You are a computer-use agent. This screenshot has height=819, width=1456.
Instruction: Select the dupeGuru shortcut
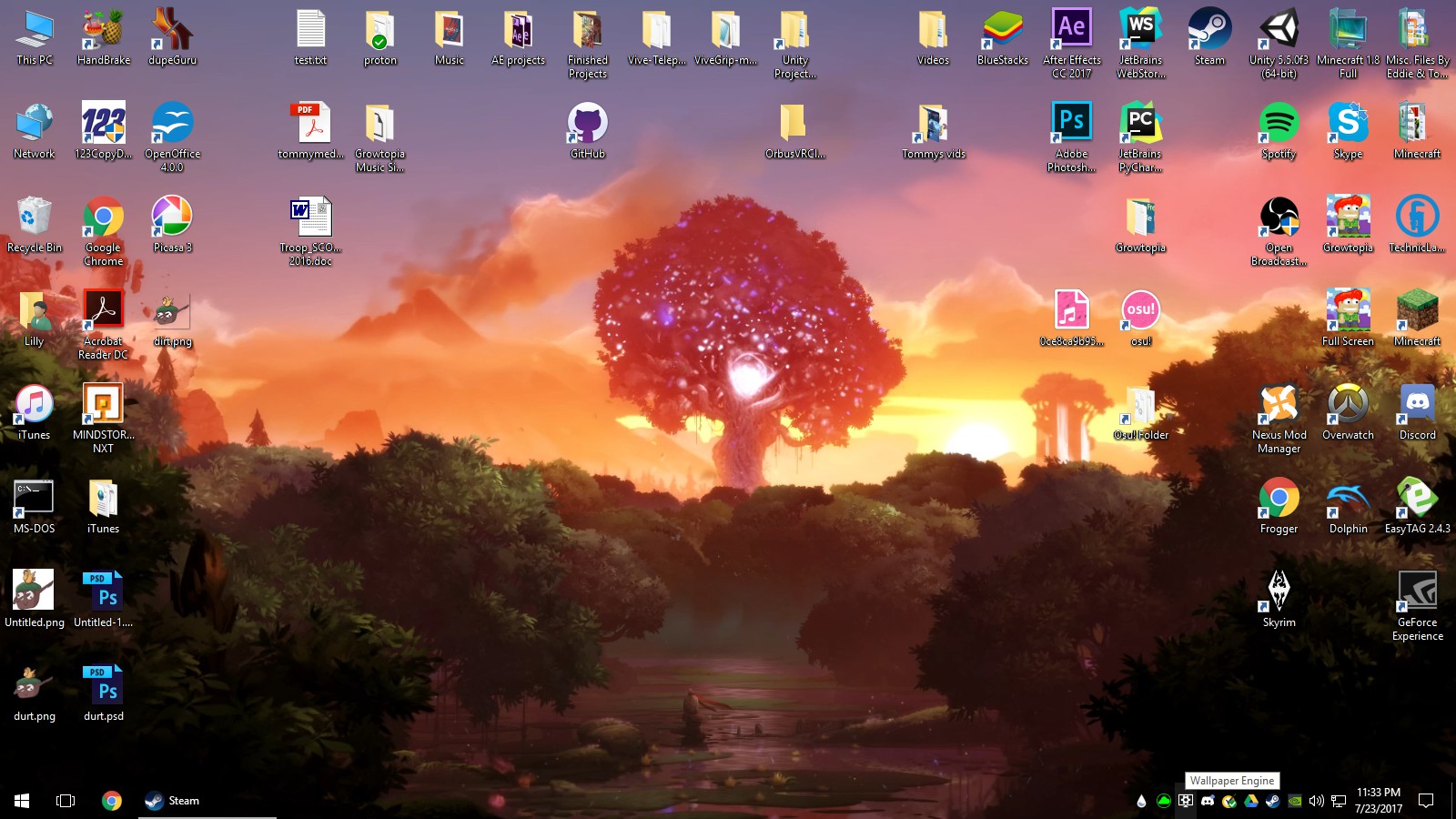pos(173,37)
